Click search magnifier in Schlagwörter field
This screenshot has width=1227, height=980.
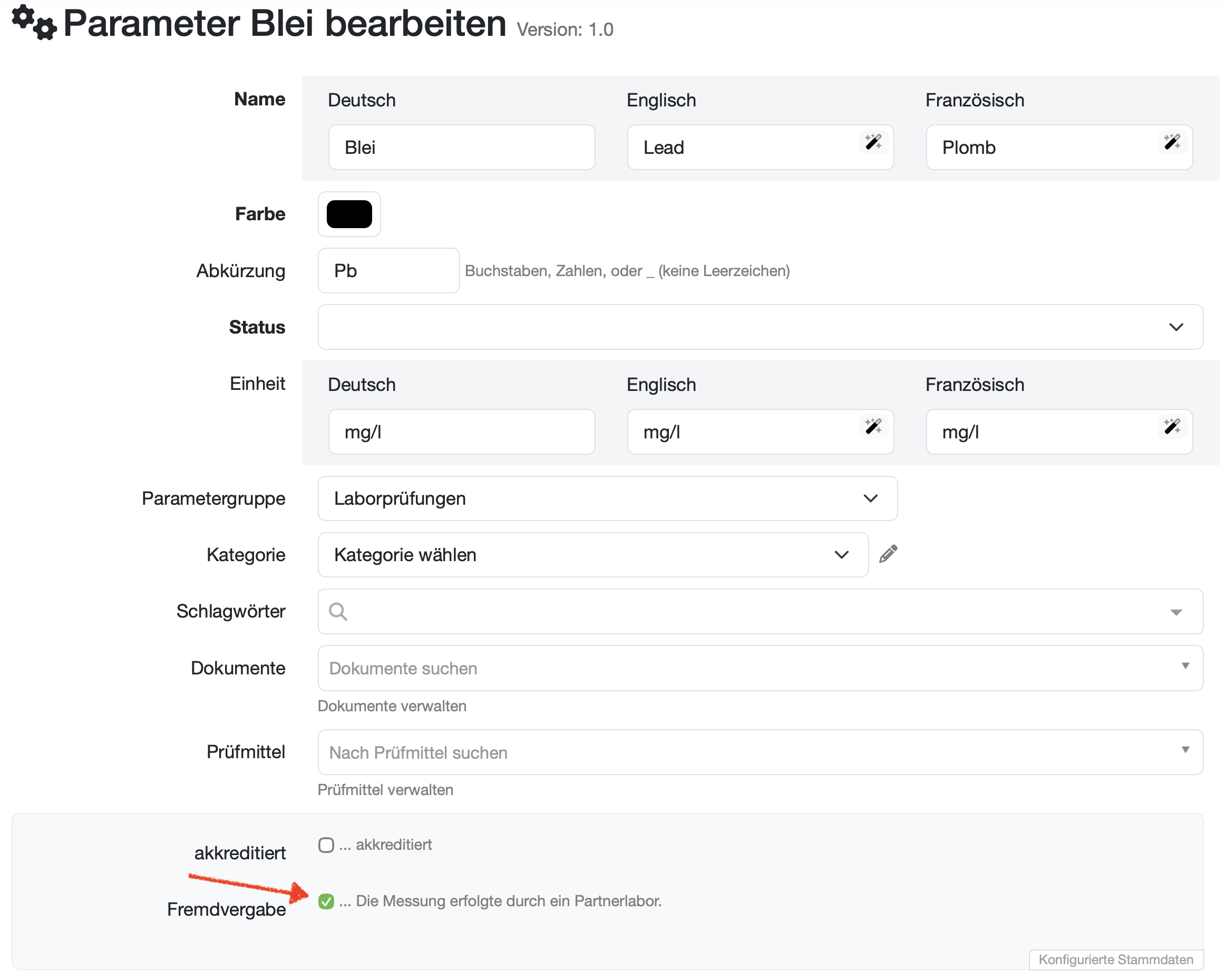tap(338, 611)
